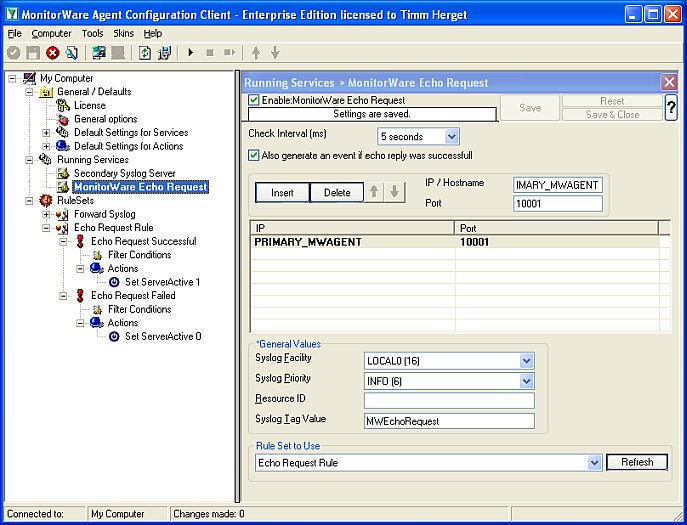This screenshot has height=525, width=687.
Task: Click the export settings diskette toolbar icon
Action: click(165, 53)
